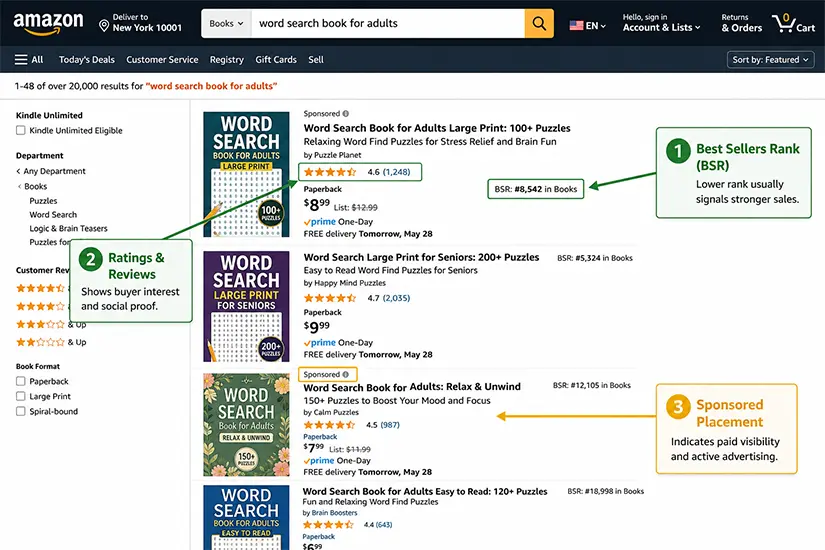The width and height of the screenshot is (825, 550).
Task: View the 643 reviews link
Action: click(x=384, y=525)
